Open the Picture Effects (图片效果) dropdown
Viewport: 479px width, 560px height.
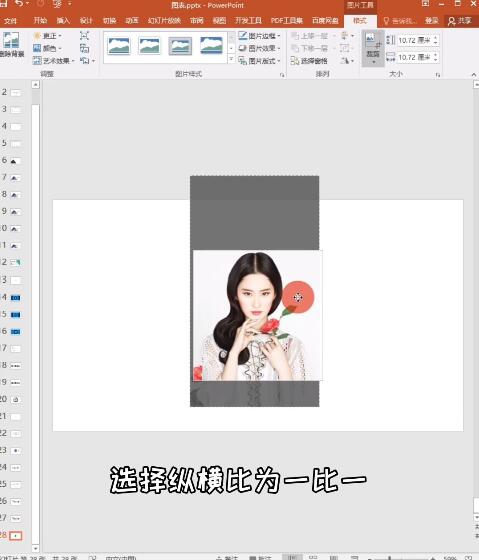point(259,48)
